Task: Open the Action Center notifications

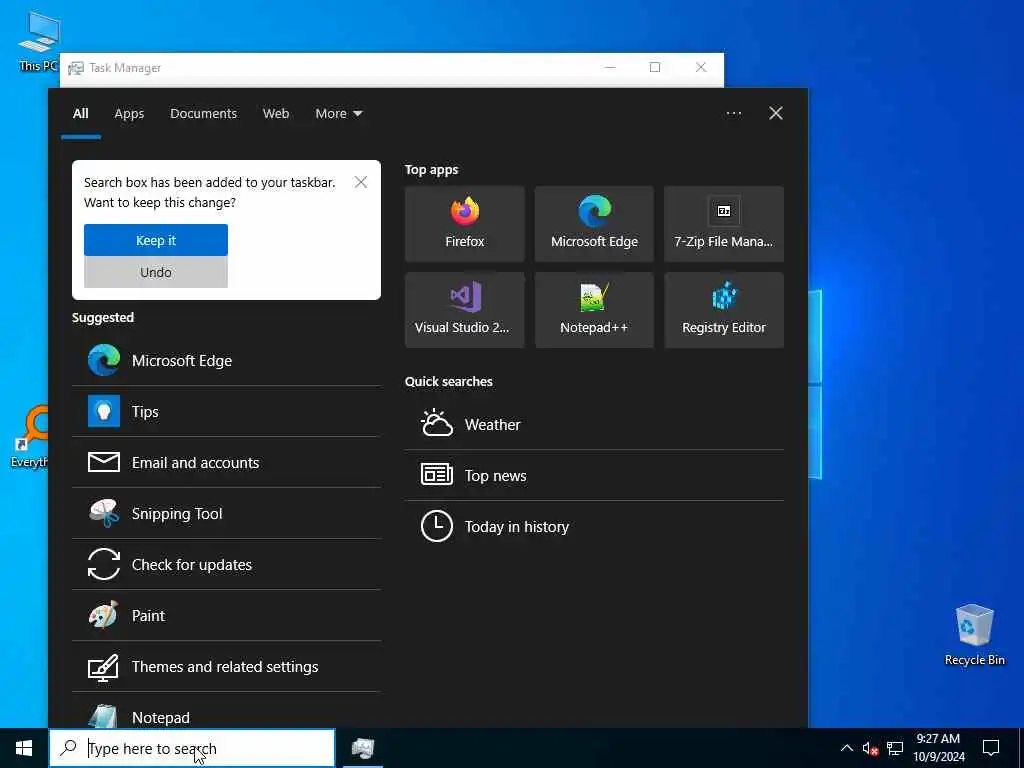Action: [x=991, y=748]
